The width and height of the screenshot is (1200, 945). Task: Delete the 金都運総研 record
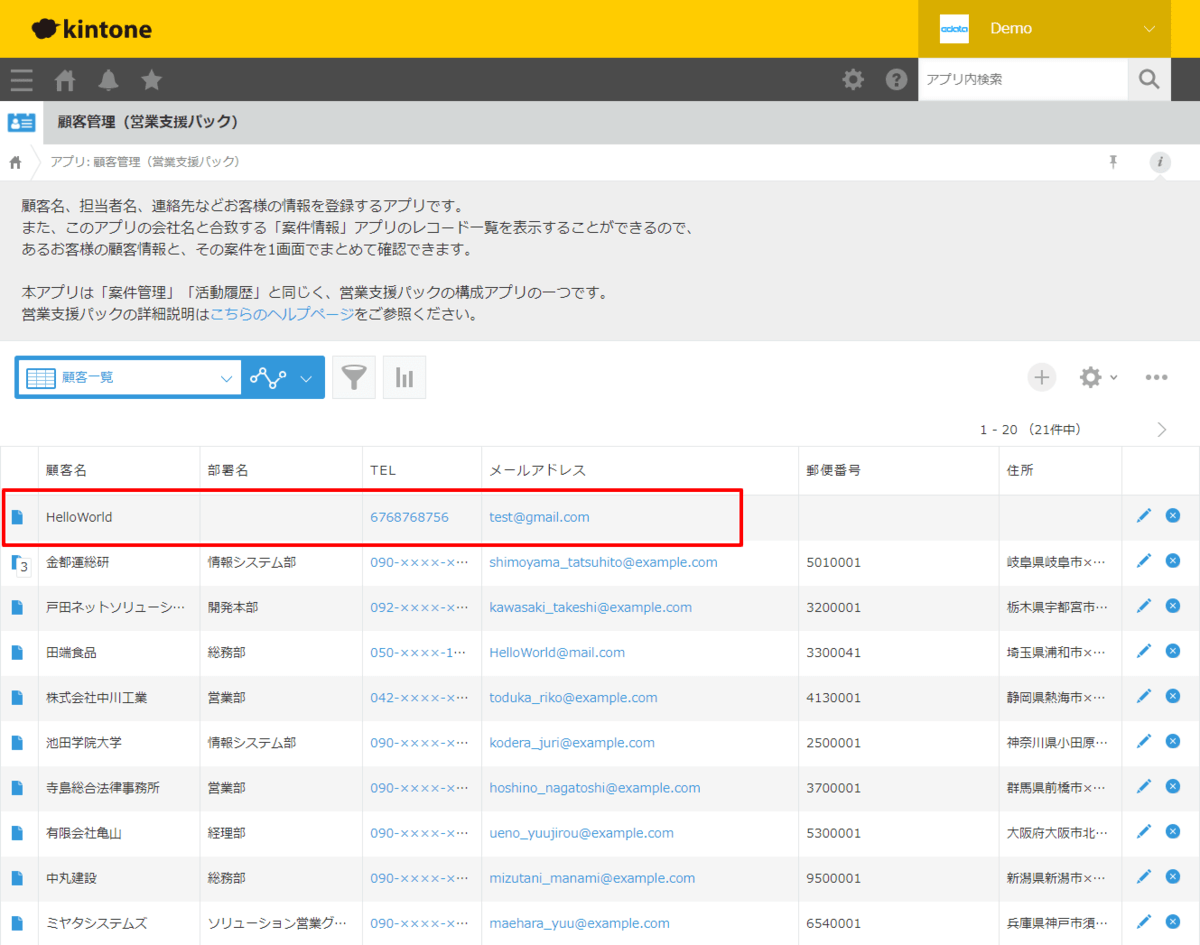click(1173, 561)
